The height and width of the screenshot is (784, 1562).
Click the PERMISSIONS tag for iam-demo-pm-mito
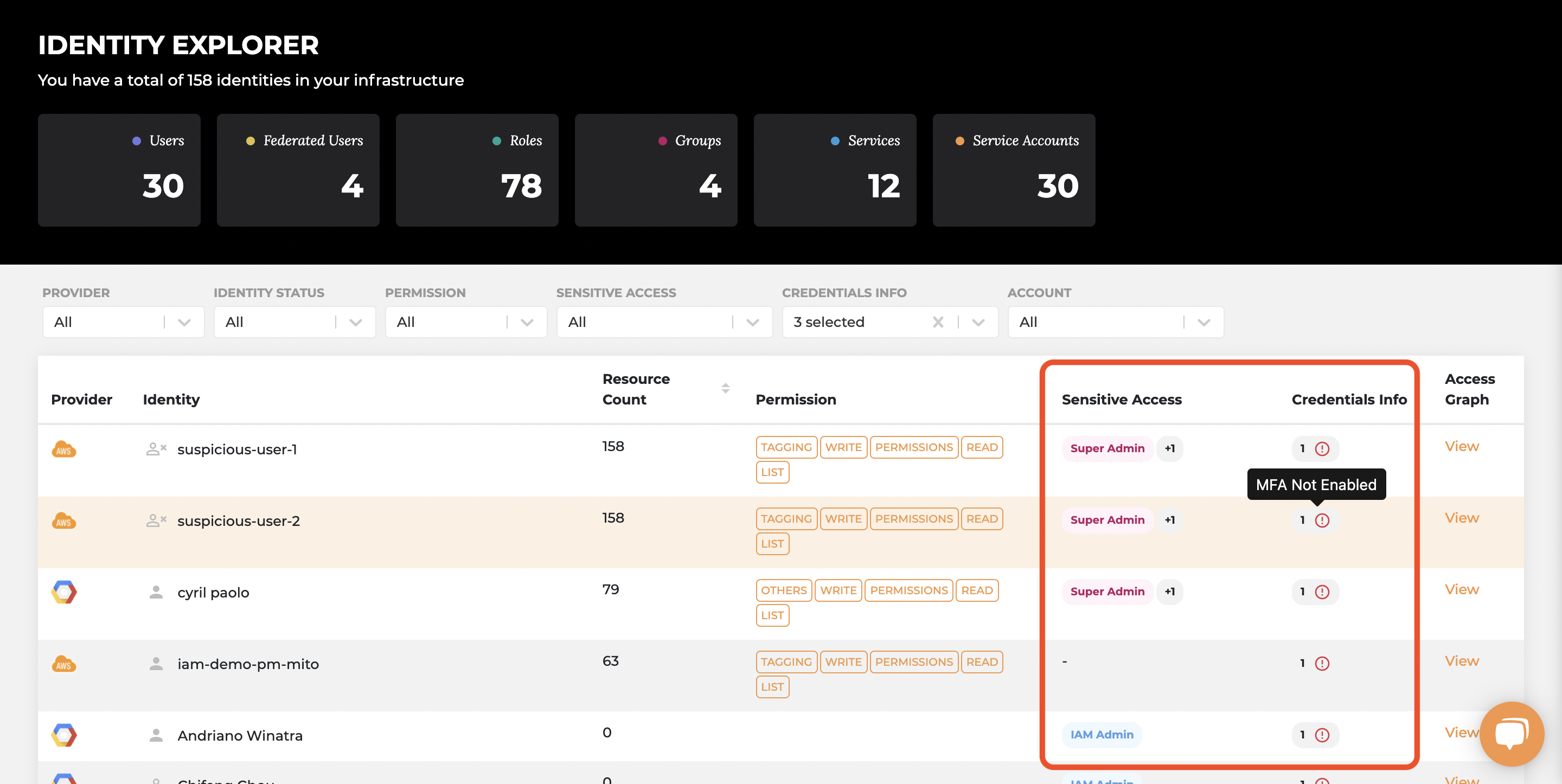914,662
